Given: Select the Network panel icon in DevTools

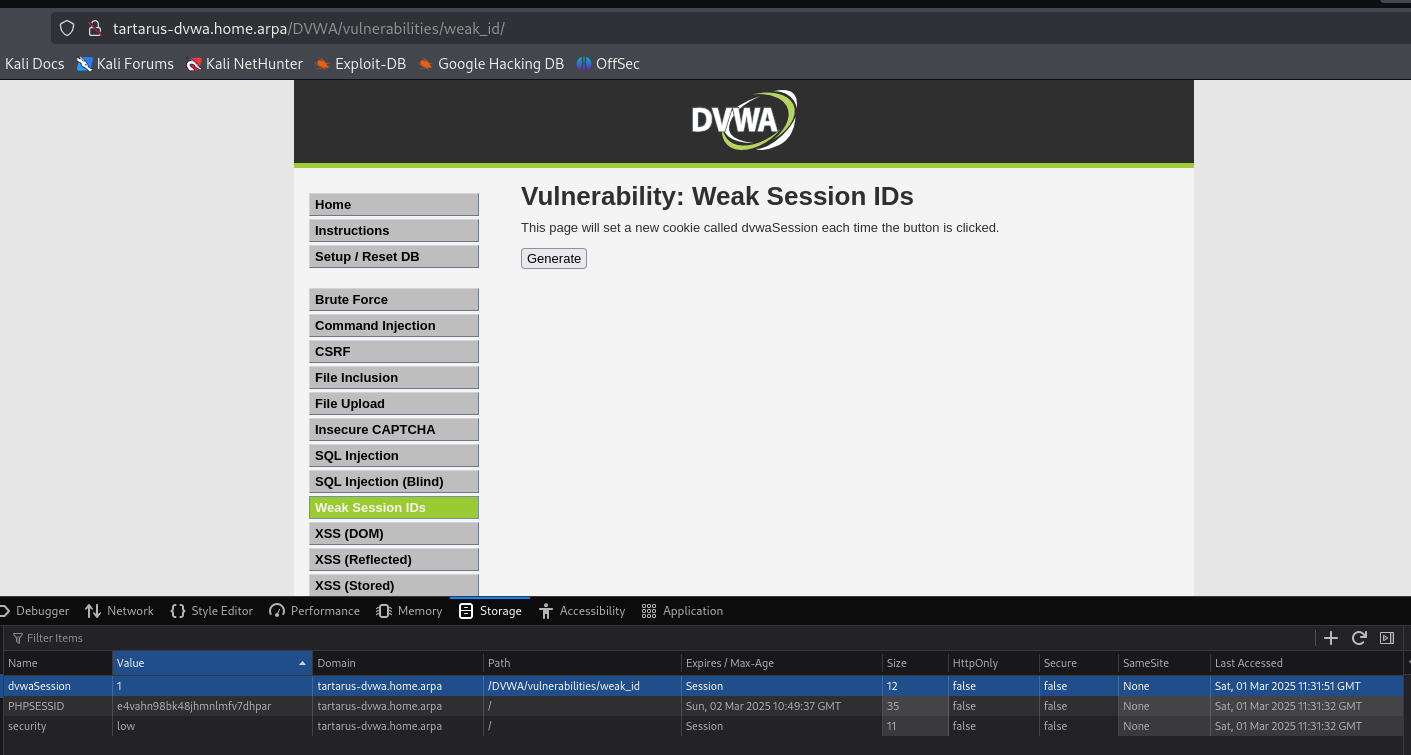Looking at the screenshot, I should [x=95, y=611].
